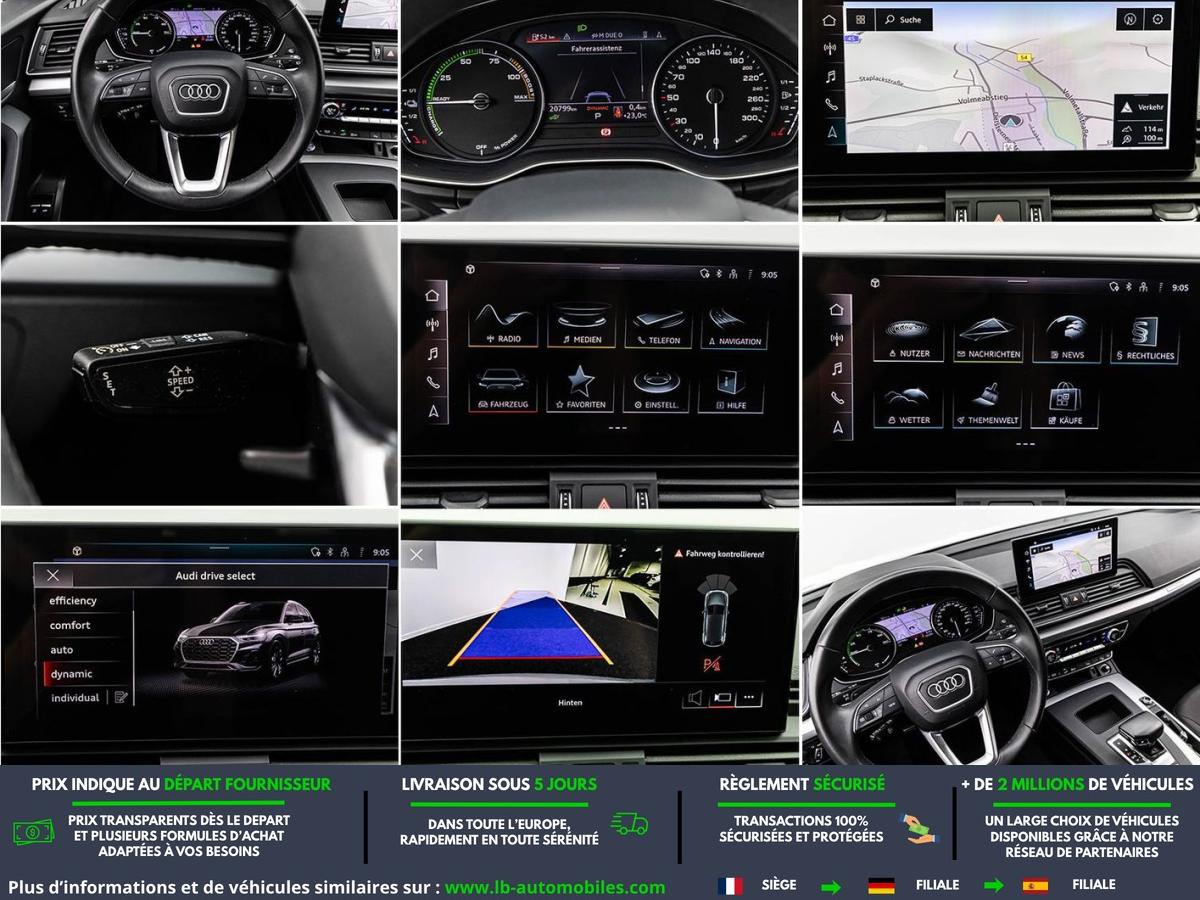Click the green delivery truck icon
The width and height of the screenshot is (1200, 900).
click(x=630, y=824)
